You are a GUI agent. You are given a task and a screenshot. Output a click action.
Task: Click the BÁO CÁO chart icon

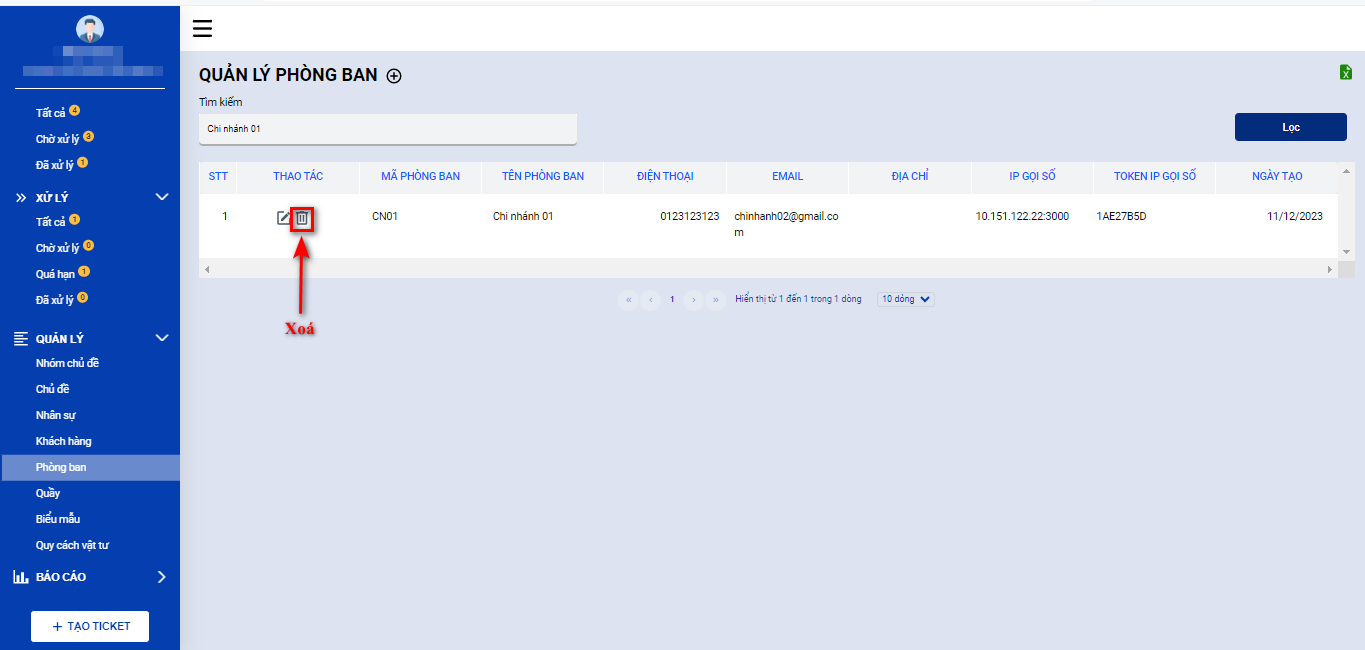[21, 577]
